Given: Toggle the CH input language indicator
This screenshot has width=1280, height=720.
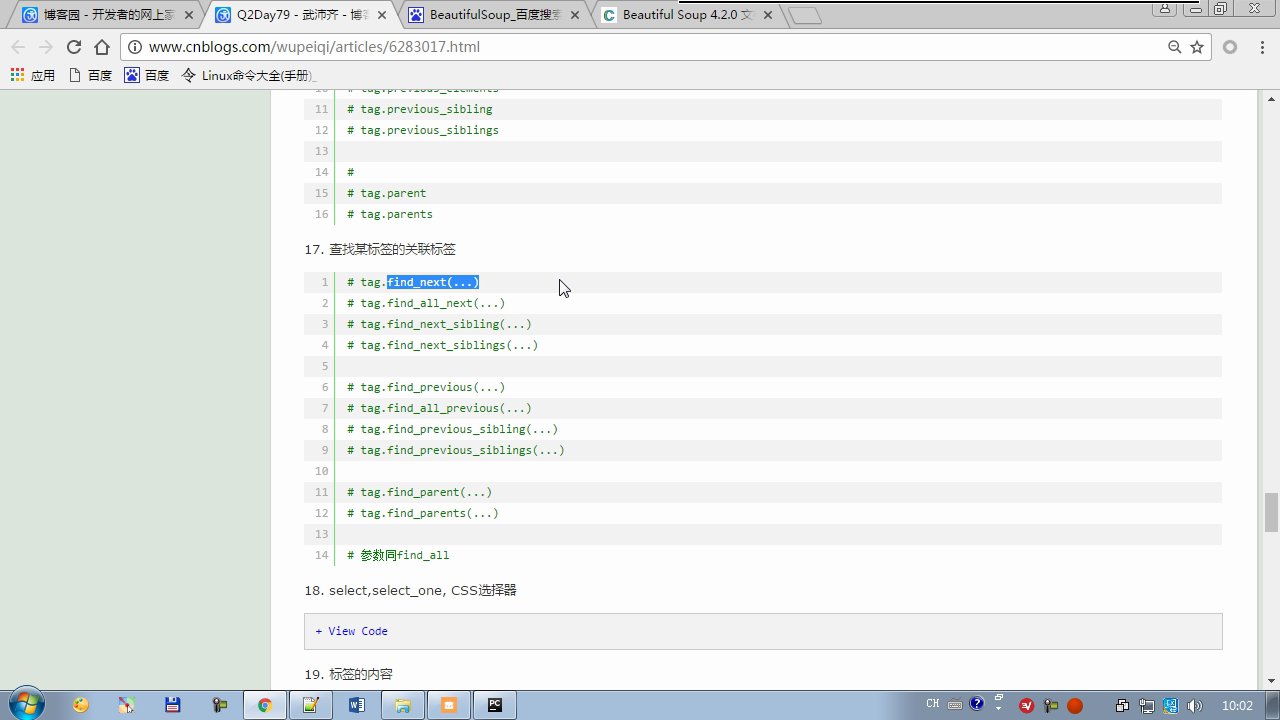Looking at the screenshot, I should coord(932,704).
